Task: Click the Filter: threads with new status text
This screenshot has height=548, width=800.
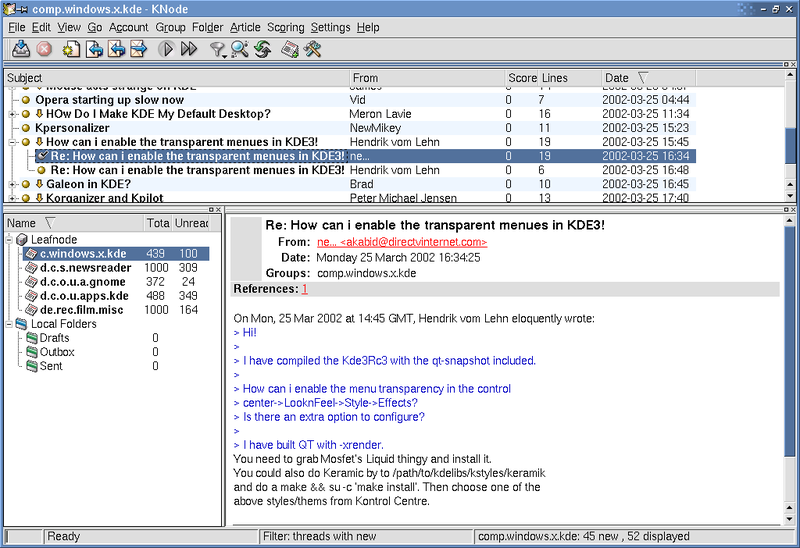Action: click(x=319, y=536)
